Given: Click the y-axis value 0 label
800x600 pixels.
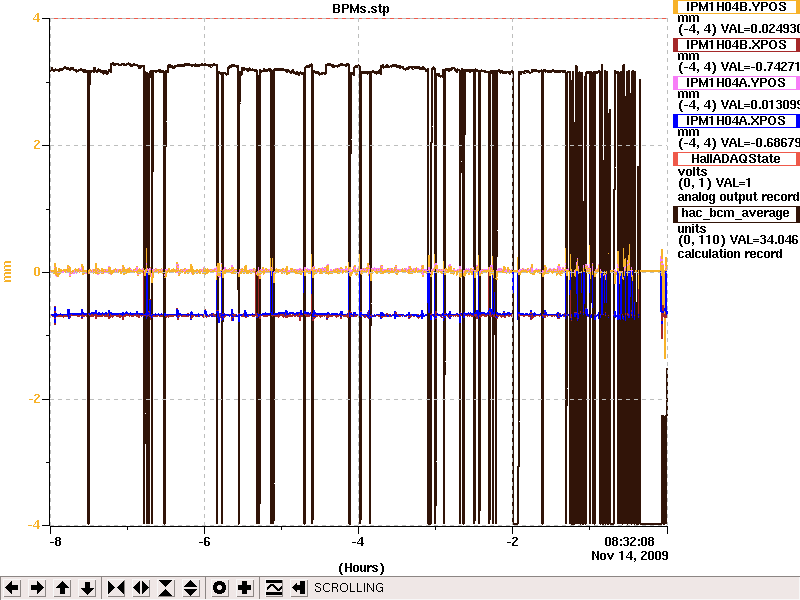Looking at the screenshot, I should (37, 272).
